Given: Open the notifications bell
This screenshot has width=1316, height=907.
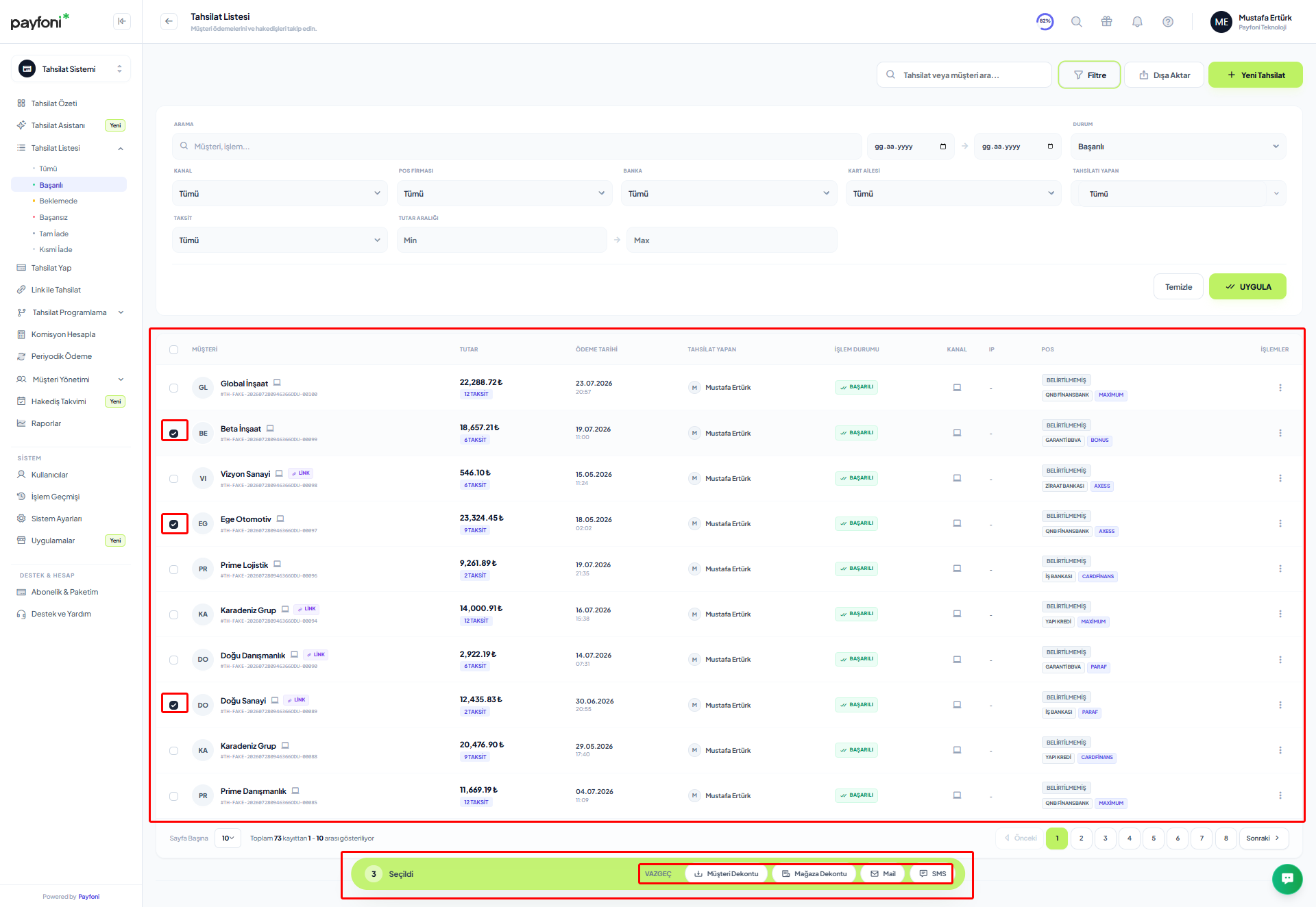Looking at the screenshot, I should [1137, 22].
